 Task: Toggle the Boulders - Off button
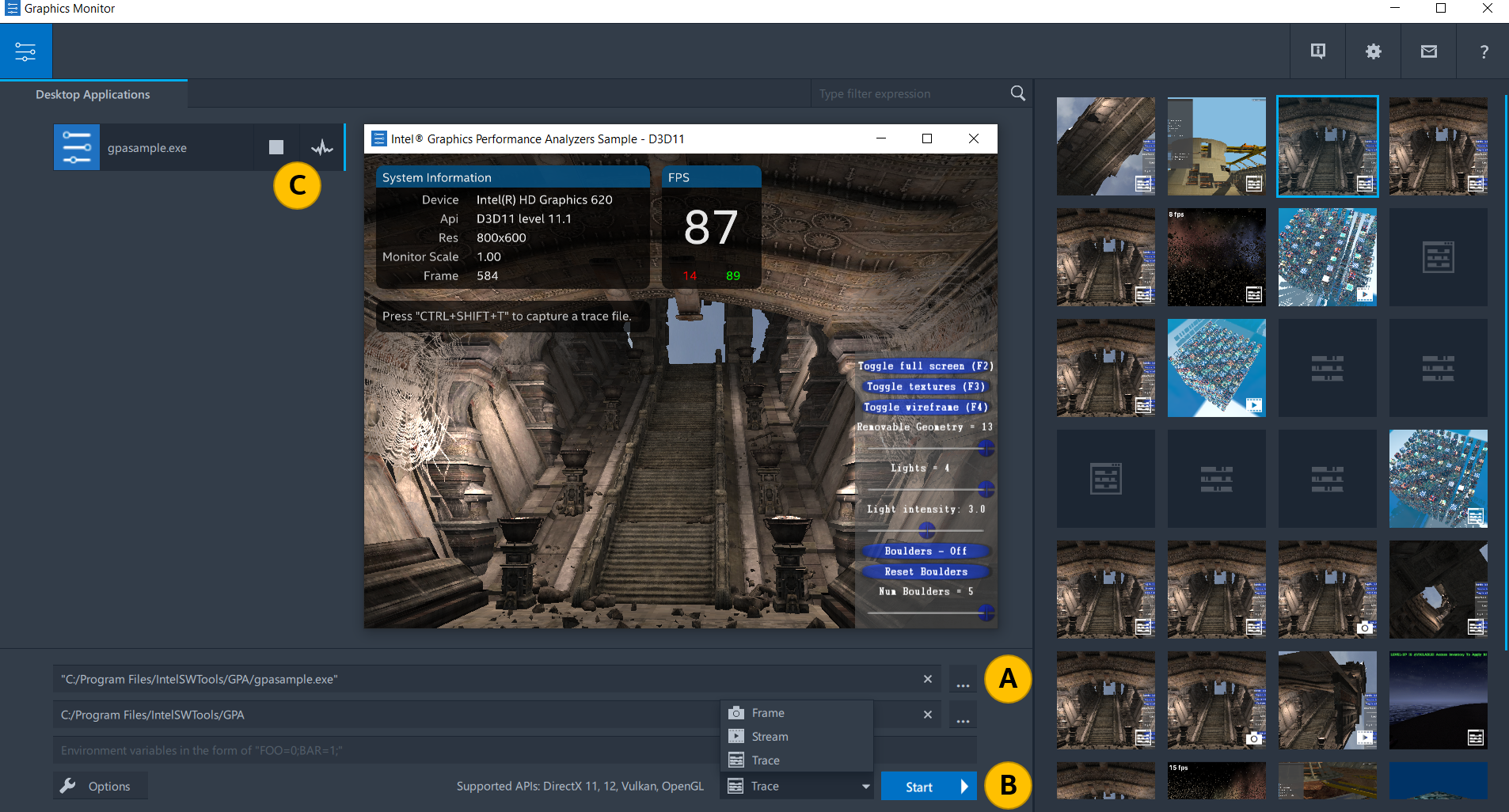[x=925, y=551]
